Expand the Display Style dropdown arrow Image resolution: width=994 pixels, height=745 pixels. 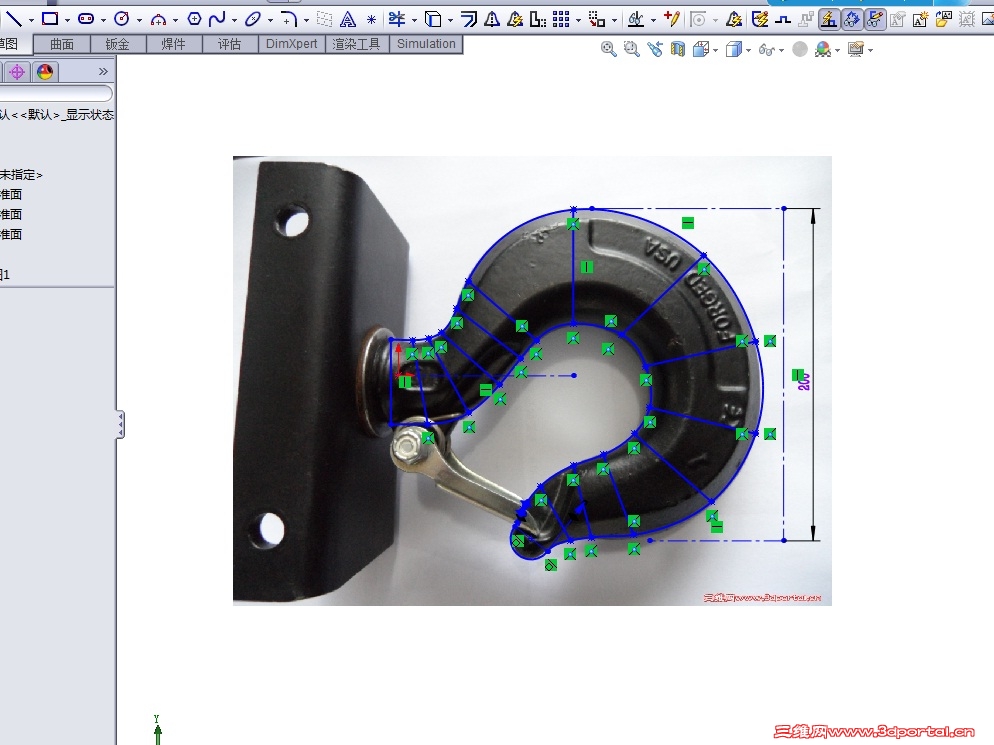(748, 50)
